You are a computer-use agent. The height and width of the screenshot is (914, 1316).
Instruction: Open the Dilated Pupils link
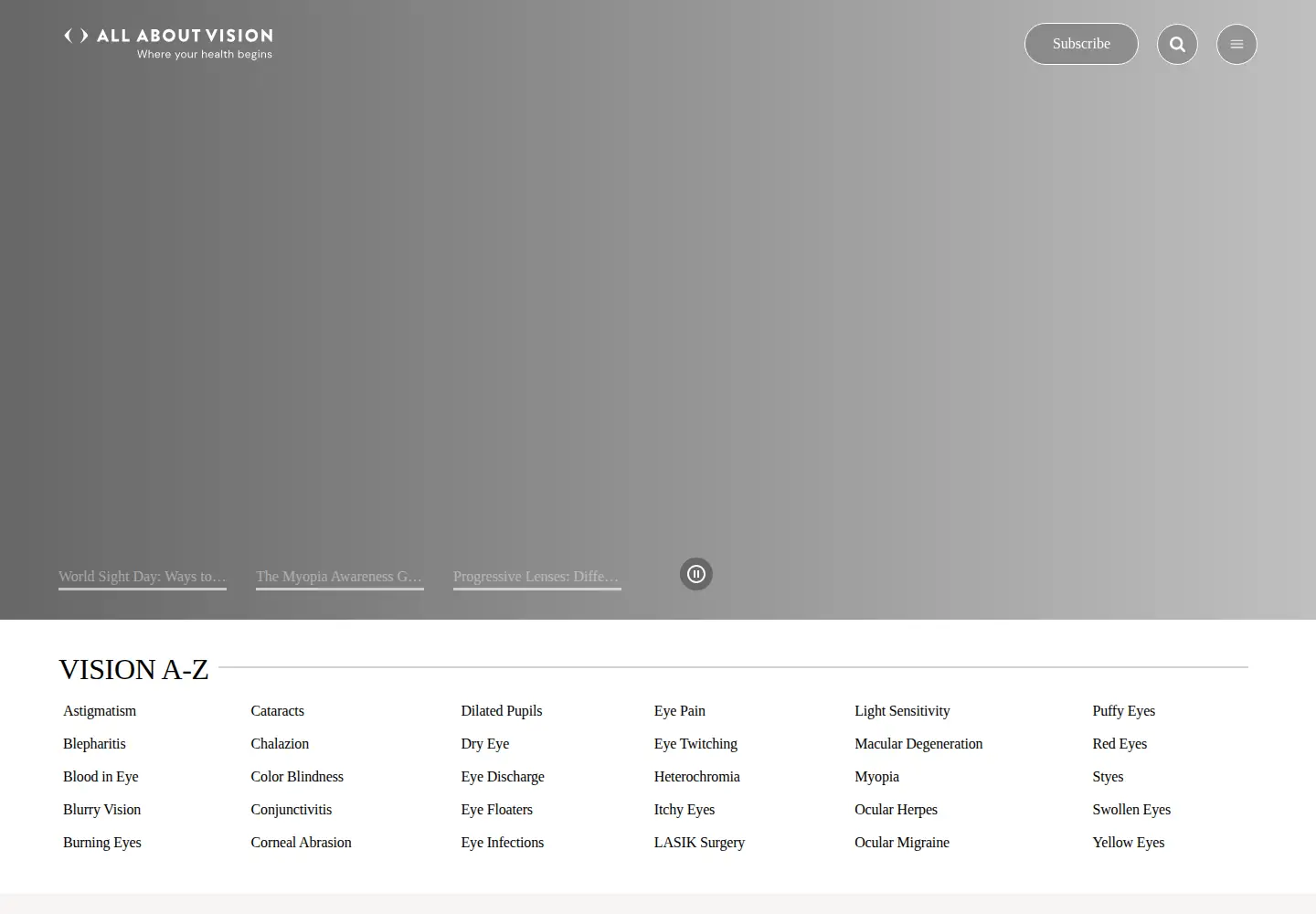click(502, 711)
